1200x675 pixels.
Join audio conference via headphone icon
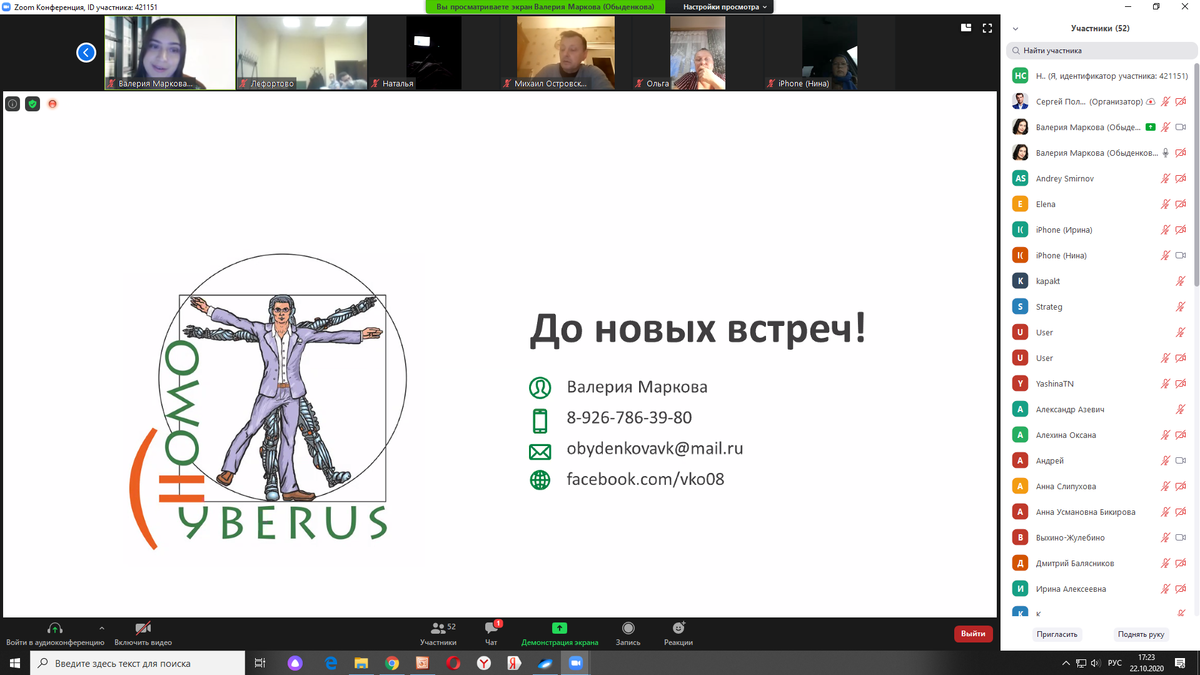click(x=55, y=628)
